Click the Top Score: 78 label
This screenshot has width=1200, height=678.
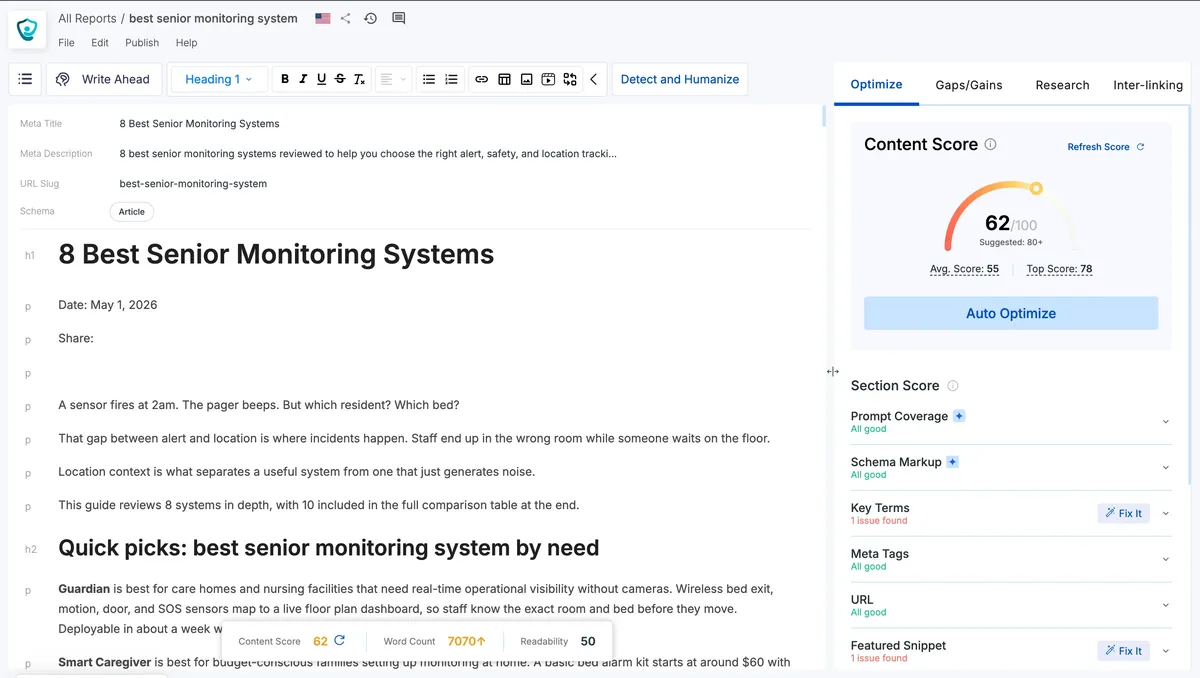click(x=1059, y=269)
